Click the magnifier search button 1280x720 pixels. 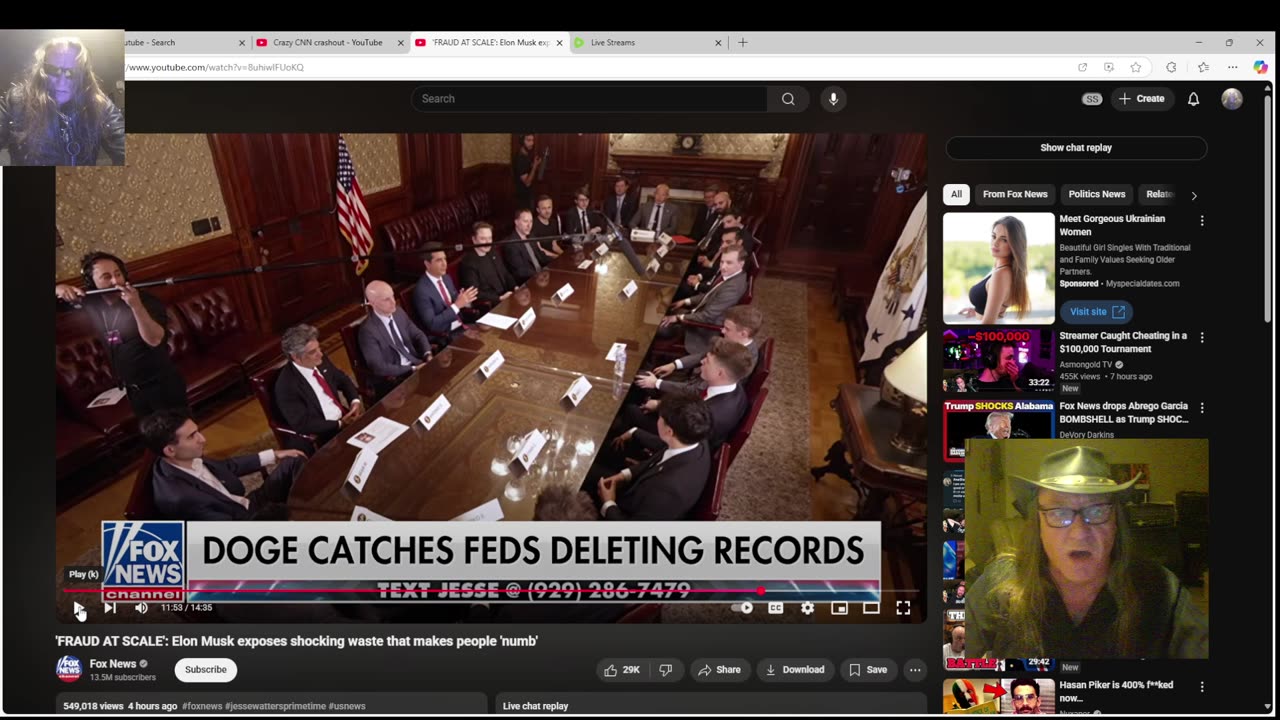pyautogui.click(x=788, y=99)
